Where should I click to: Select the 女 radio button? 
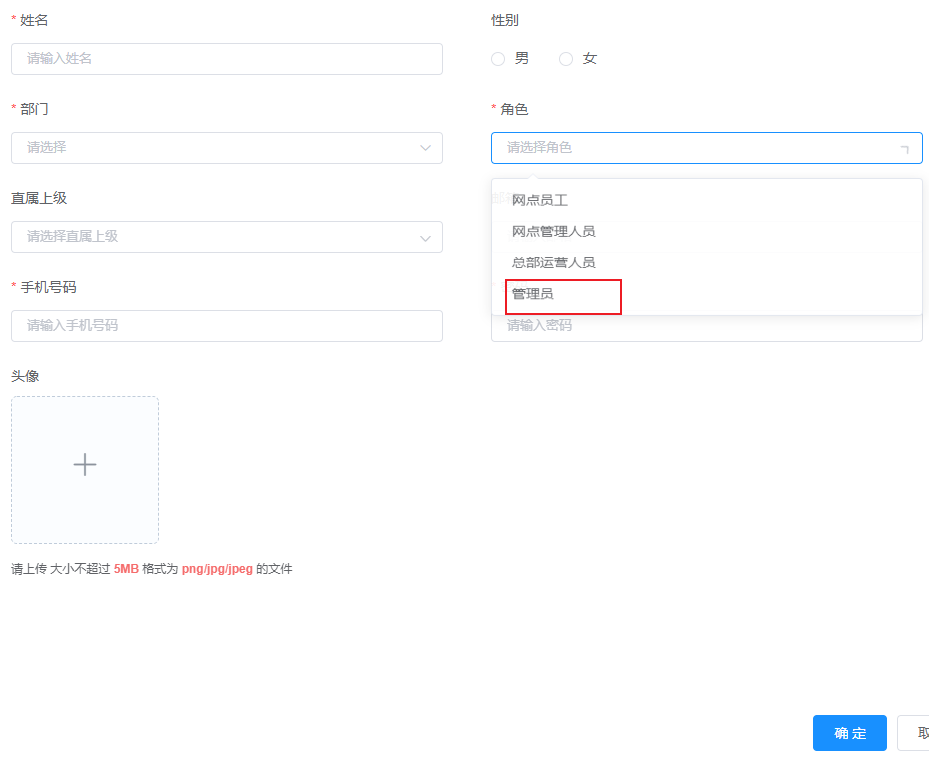coord(565,58)
